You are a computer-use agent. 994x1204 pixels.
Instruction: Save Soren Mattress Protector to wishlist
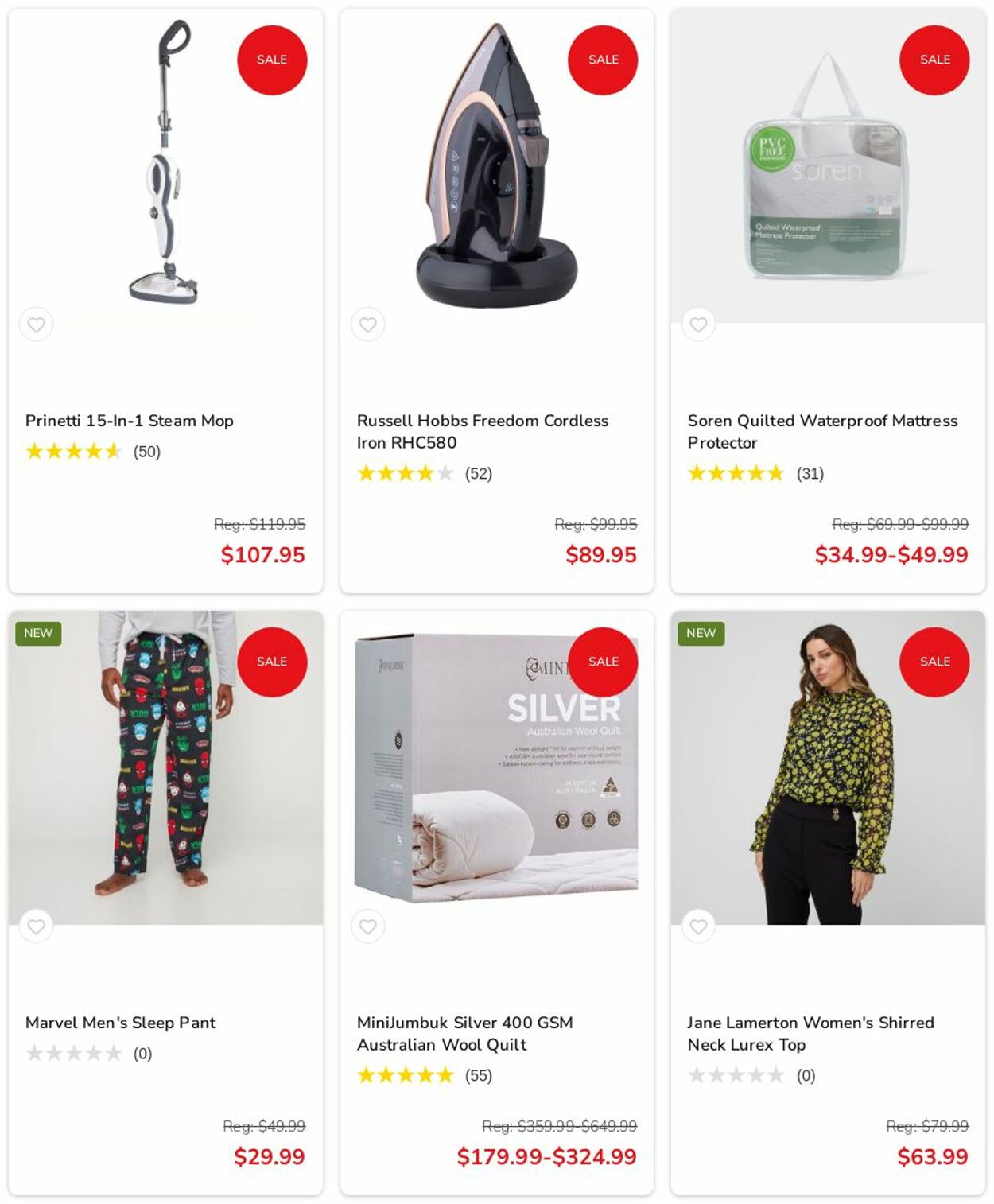point(698,324)
